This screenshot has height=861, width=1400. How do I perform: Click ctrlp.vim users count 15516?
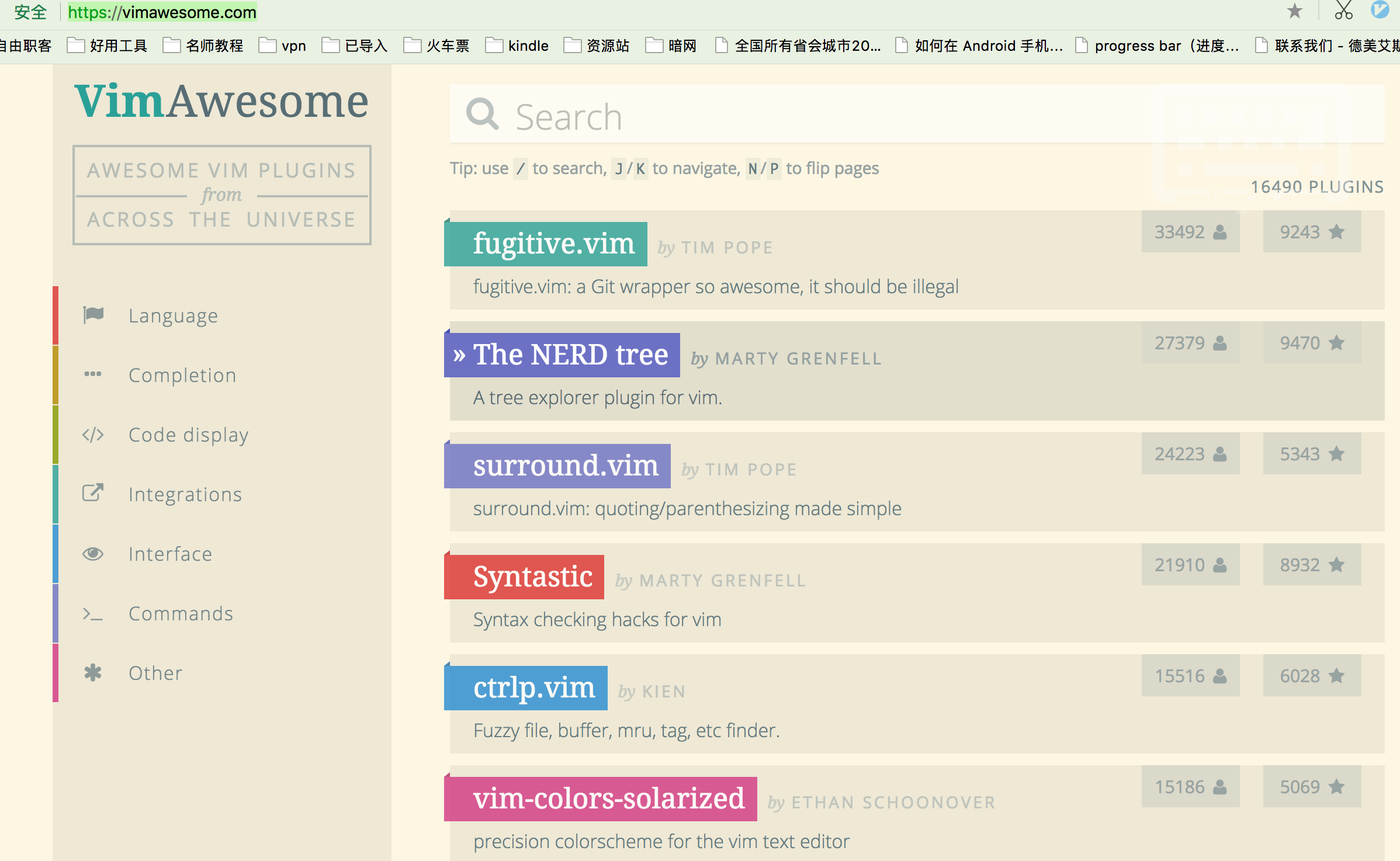[x=1190, y=676]
